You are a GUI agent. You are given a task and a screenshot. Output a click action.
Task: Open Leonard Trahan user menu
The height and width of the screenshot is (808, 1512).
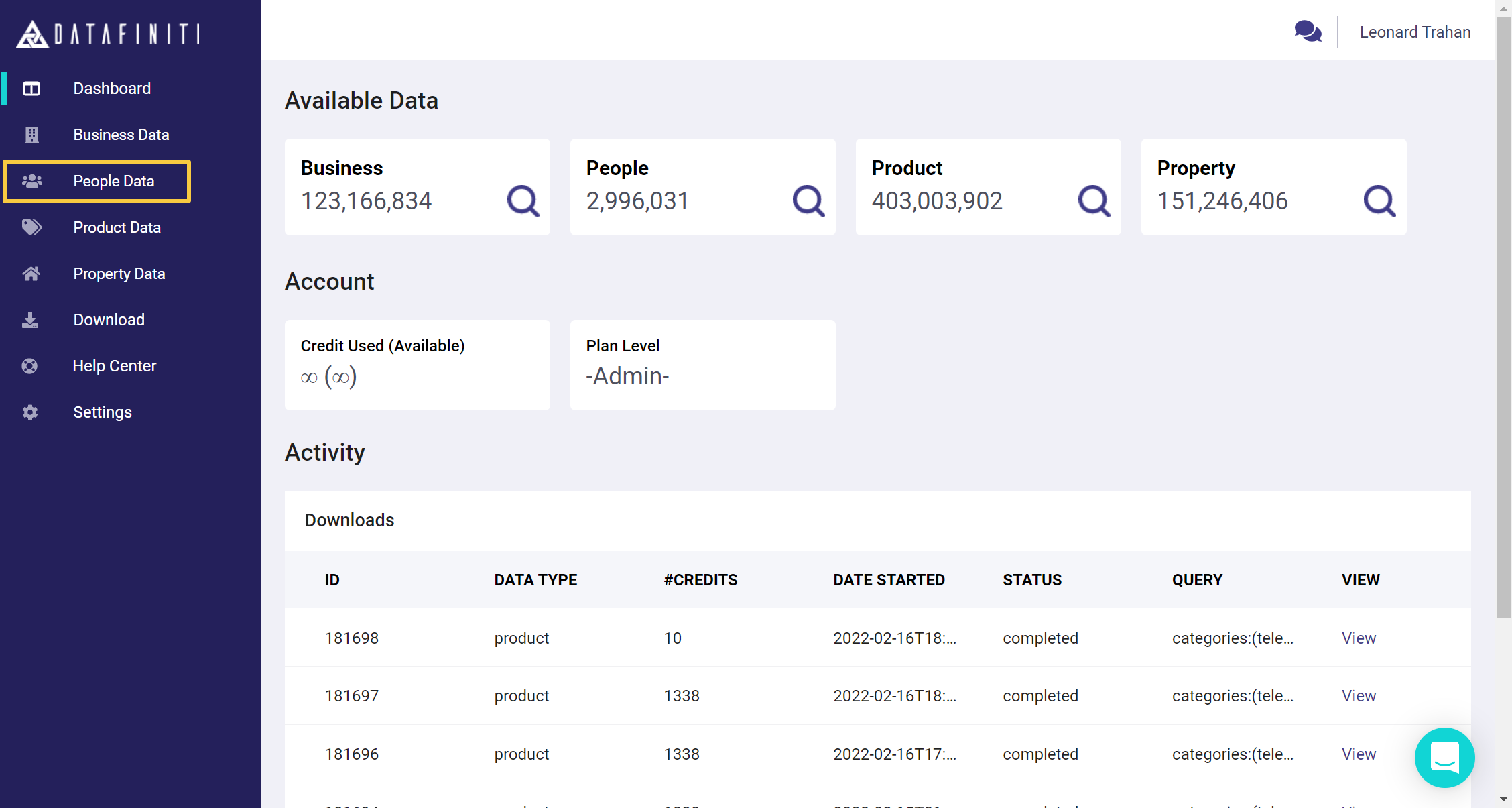[x=1415, y=32]
